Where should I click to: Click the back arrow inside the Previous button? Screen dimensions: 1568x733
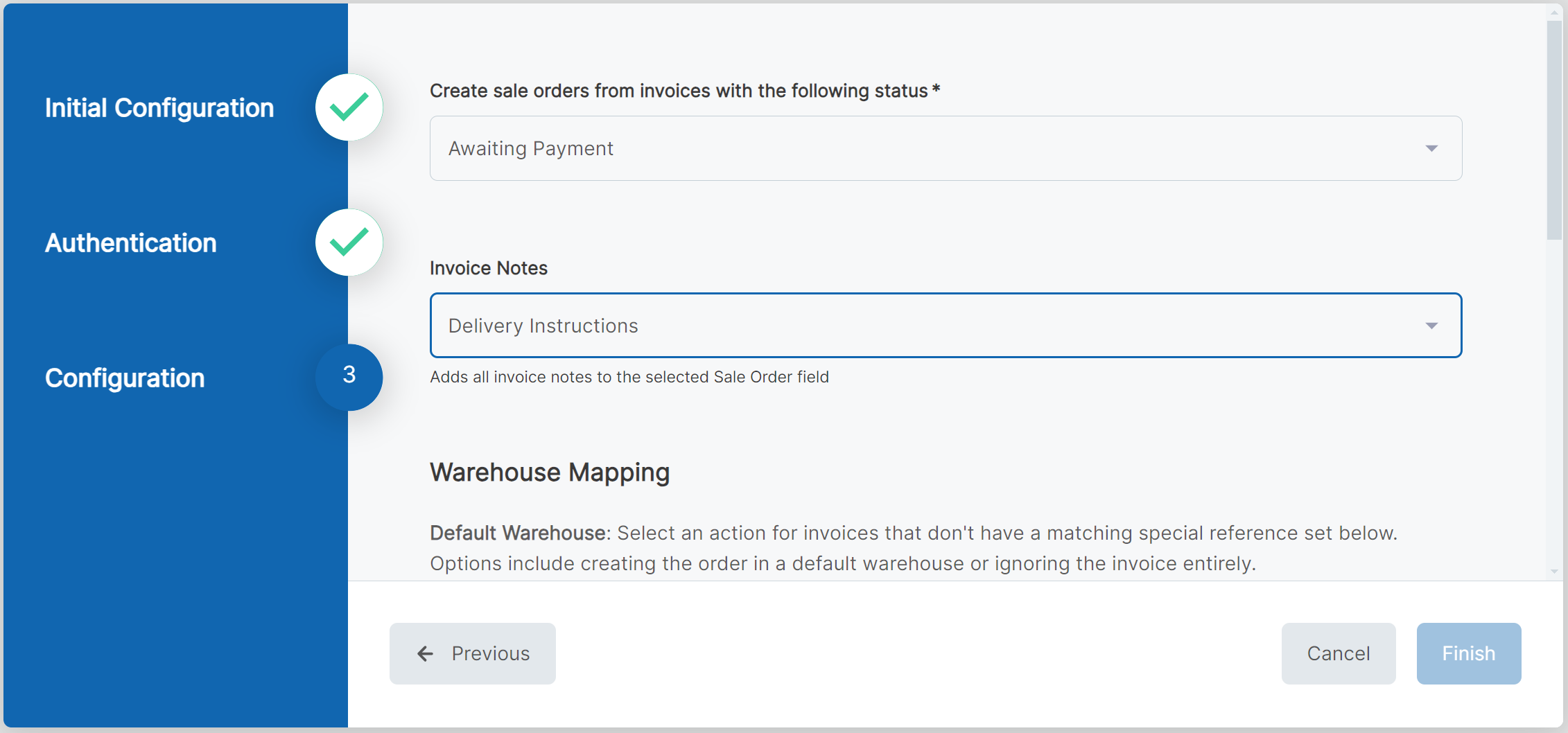click(x=424, y=653)
